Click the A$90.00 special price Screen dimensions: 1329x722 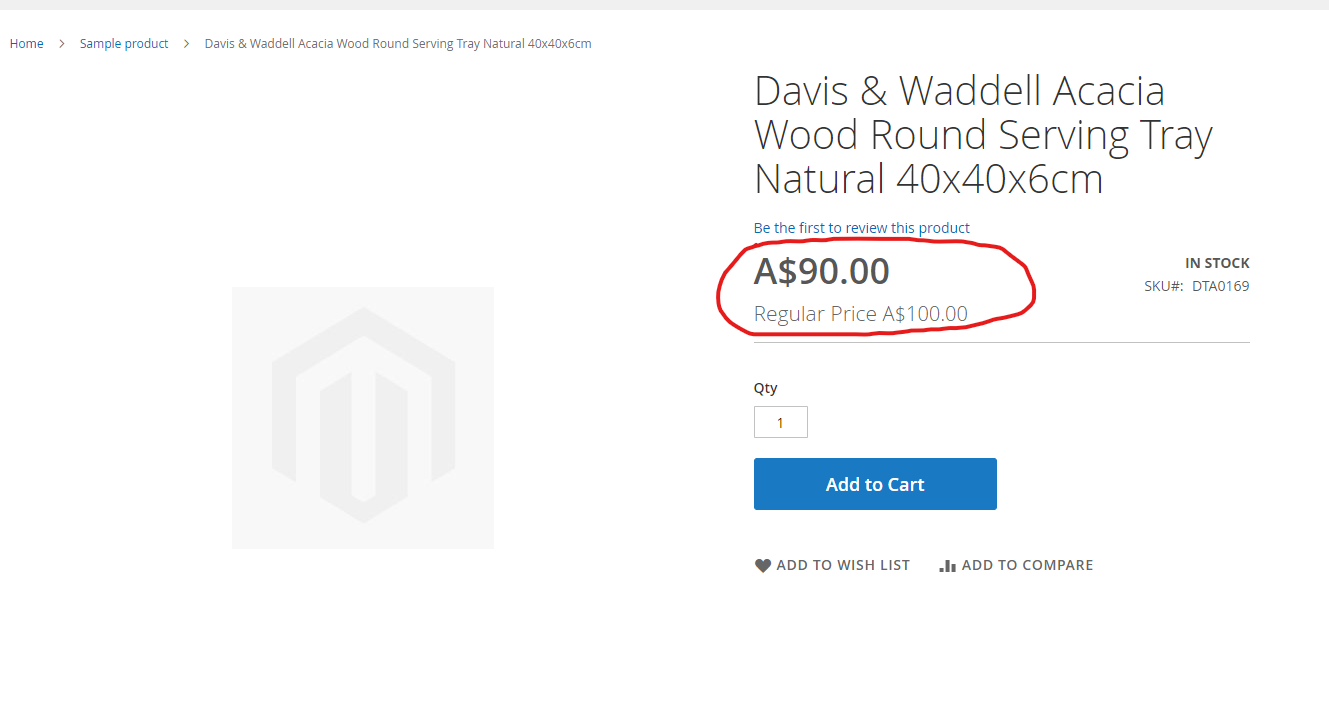pyautogui.click(x=822, y=271)
